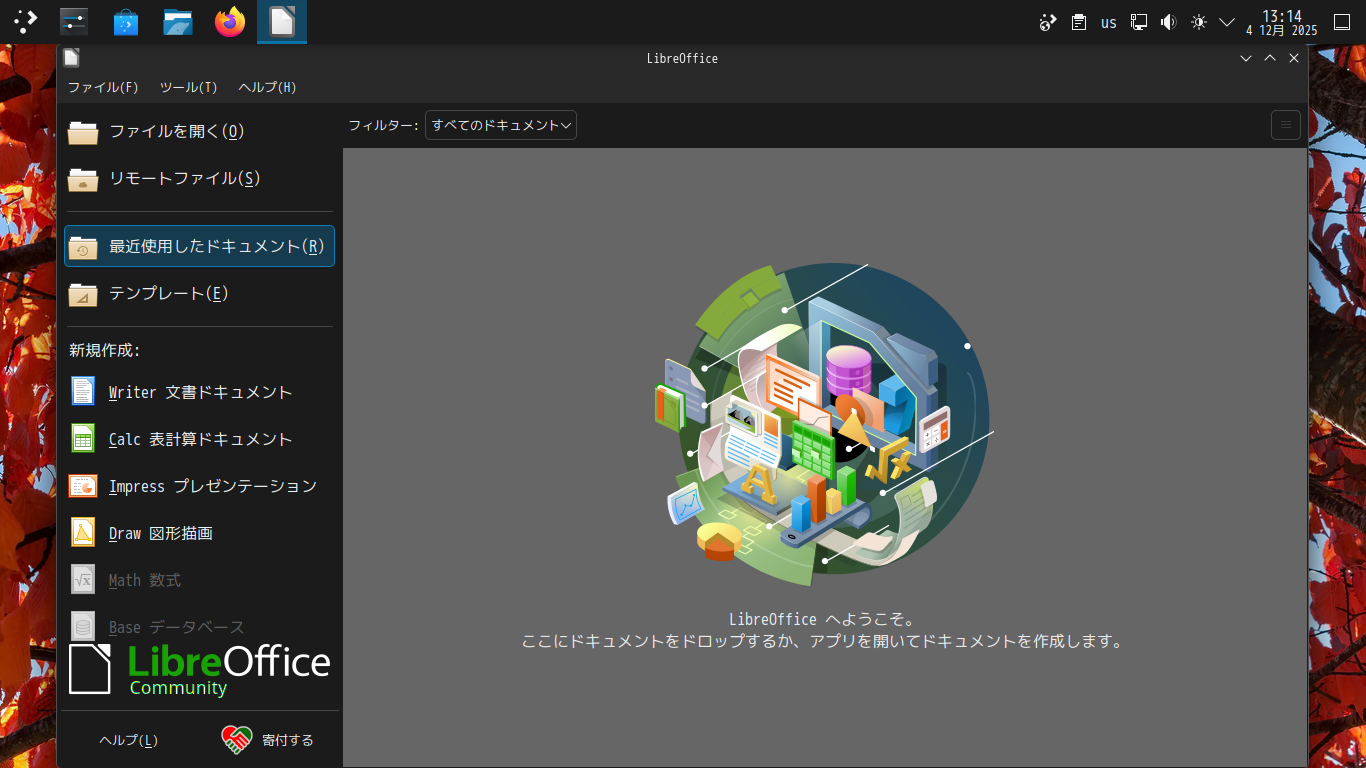This screenshot has width=1366, height=768.
Task: Switch document list to list view
Action: click(x=1285, y=125)
